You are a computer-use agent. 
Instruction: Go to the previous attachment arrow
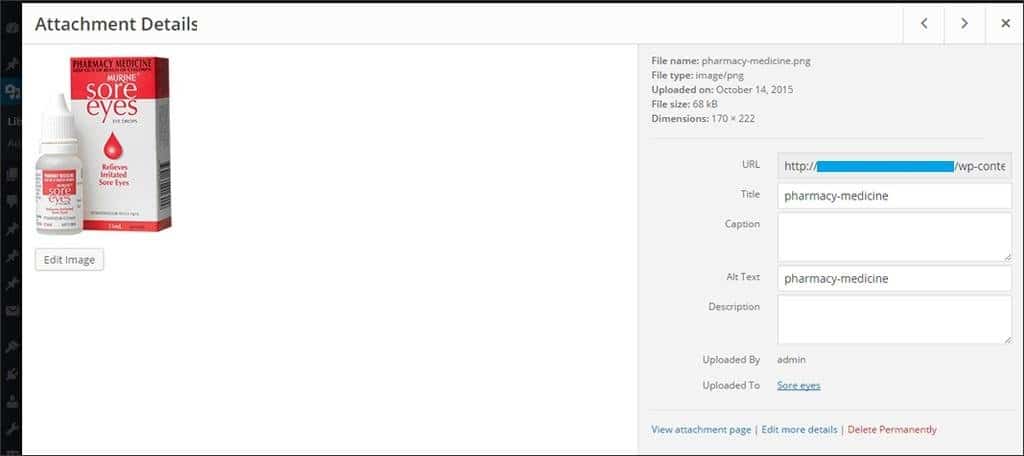[923, 24]
